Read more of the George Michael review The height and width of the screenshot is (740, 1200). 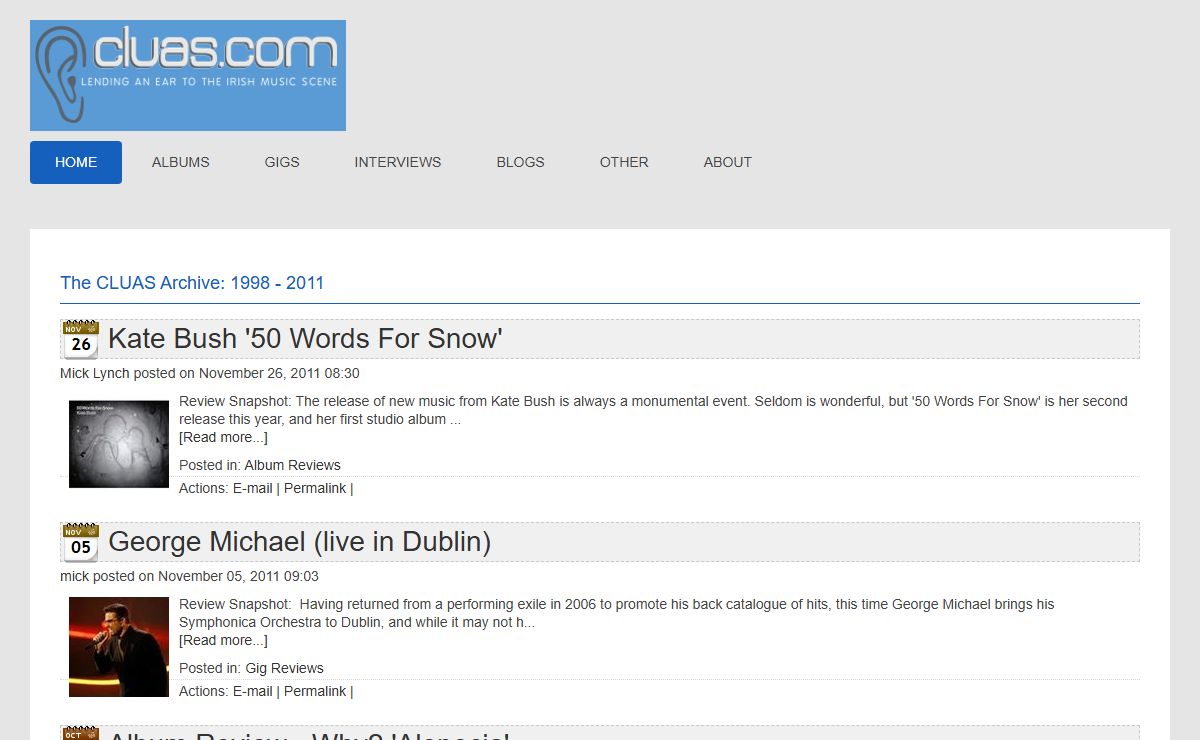[x=223, y=640]
